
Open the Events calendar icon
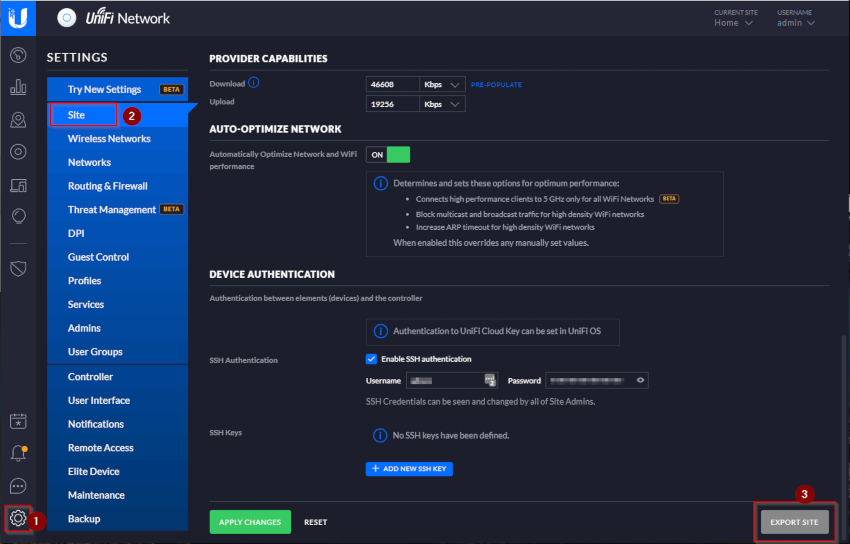tap(18, 421)
